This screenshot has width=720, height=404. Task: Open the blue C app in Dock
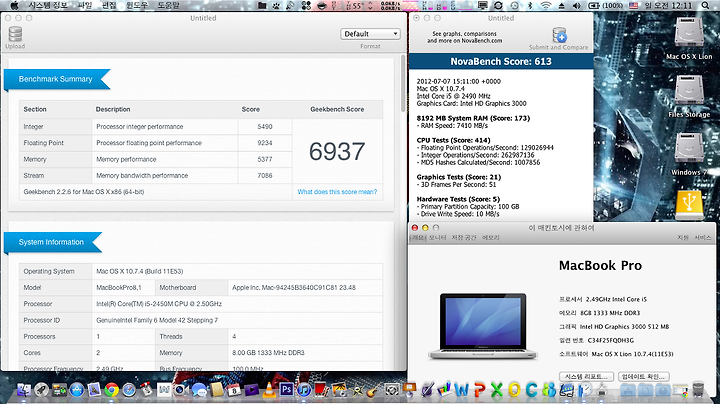[x=532, y=390]
